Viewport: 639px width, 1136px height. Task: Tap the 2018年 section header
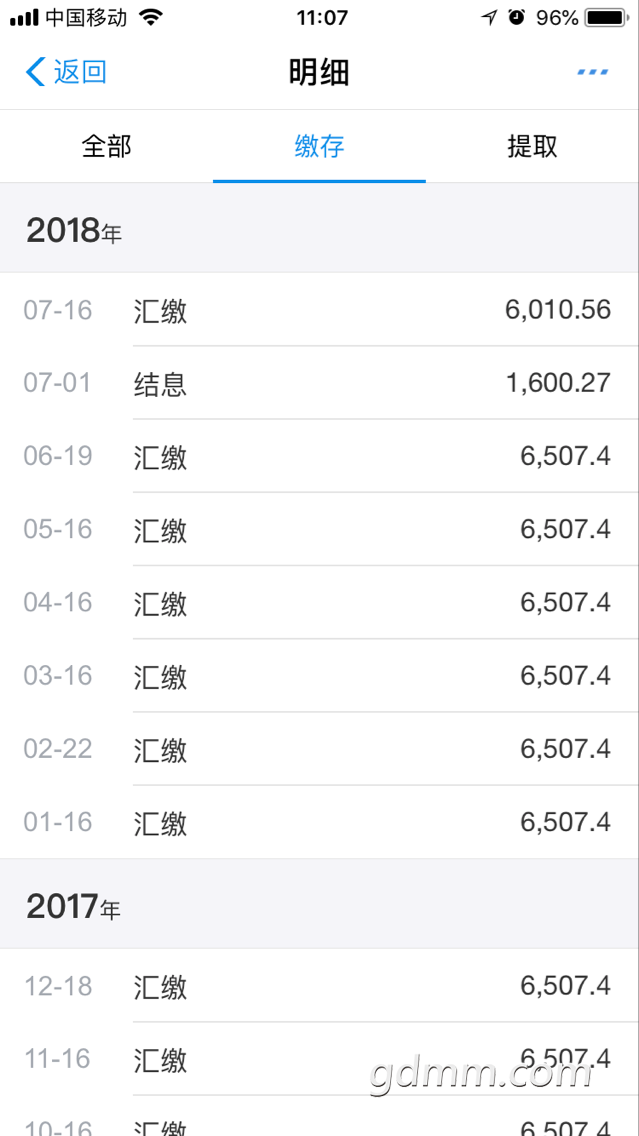(x=320, y=227)
